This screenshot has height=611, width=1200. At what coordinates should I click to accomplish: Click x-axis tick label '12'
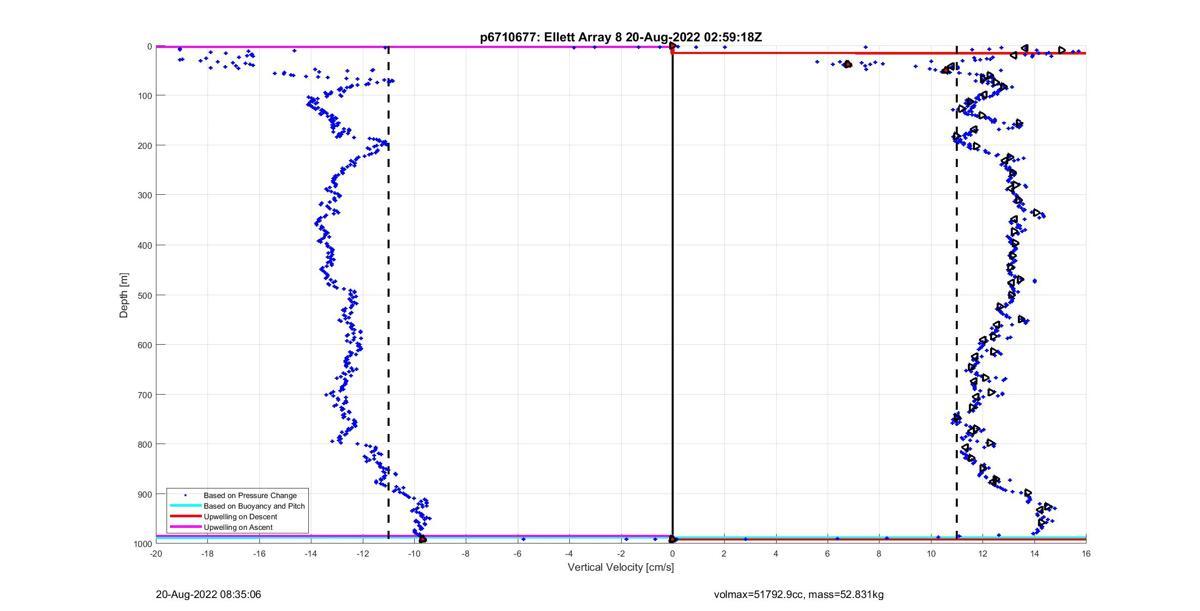983,553
